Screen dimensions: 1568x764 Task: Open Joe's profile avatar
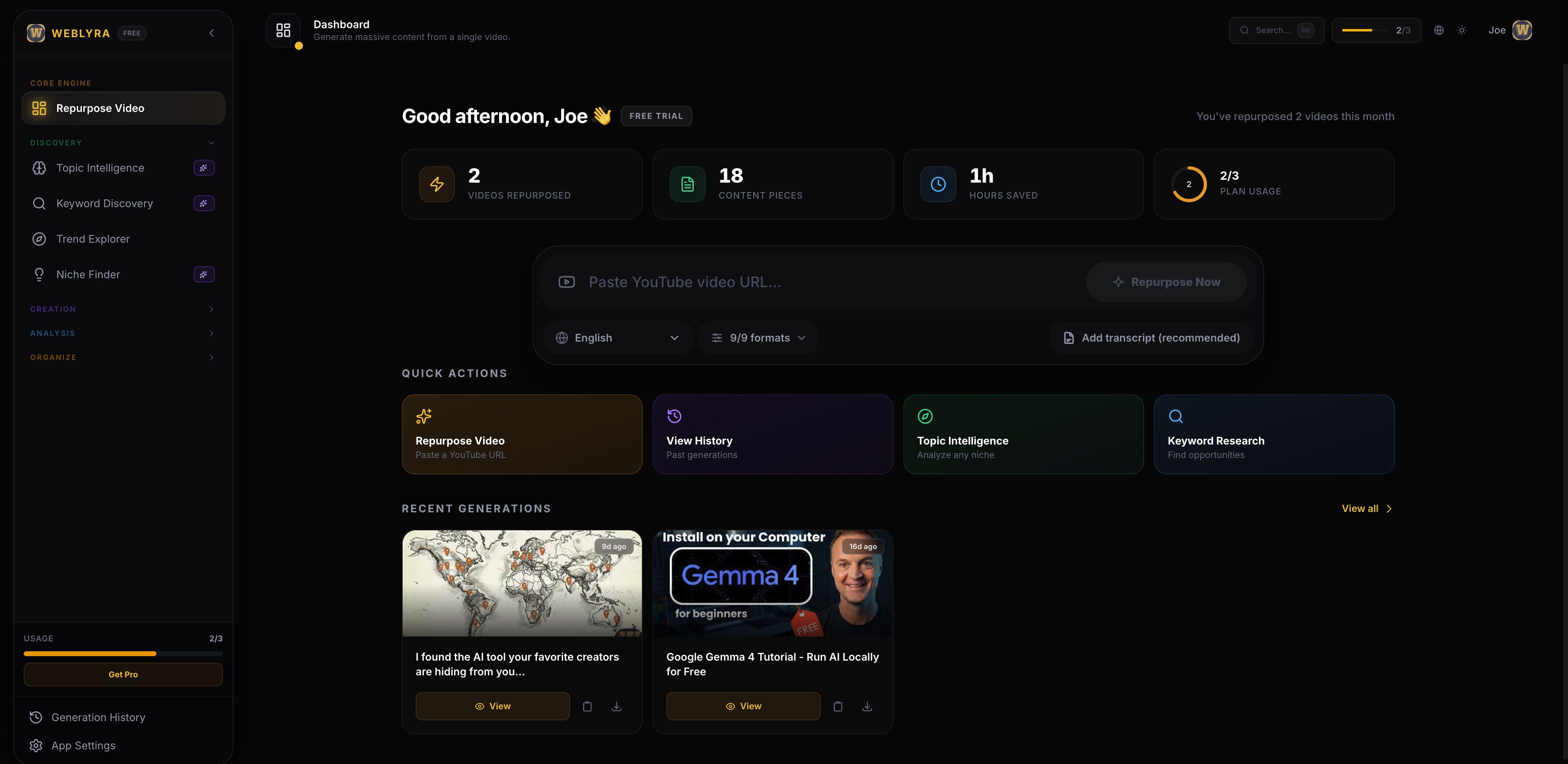click(x=1522, y=31)
